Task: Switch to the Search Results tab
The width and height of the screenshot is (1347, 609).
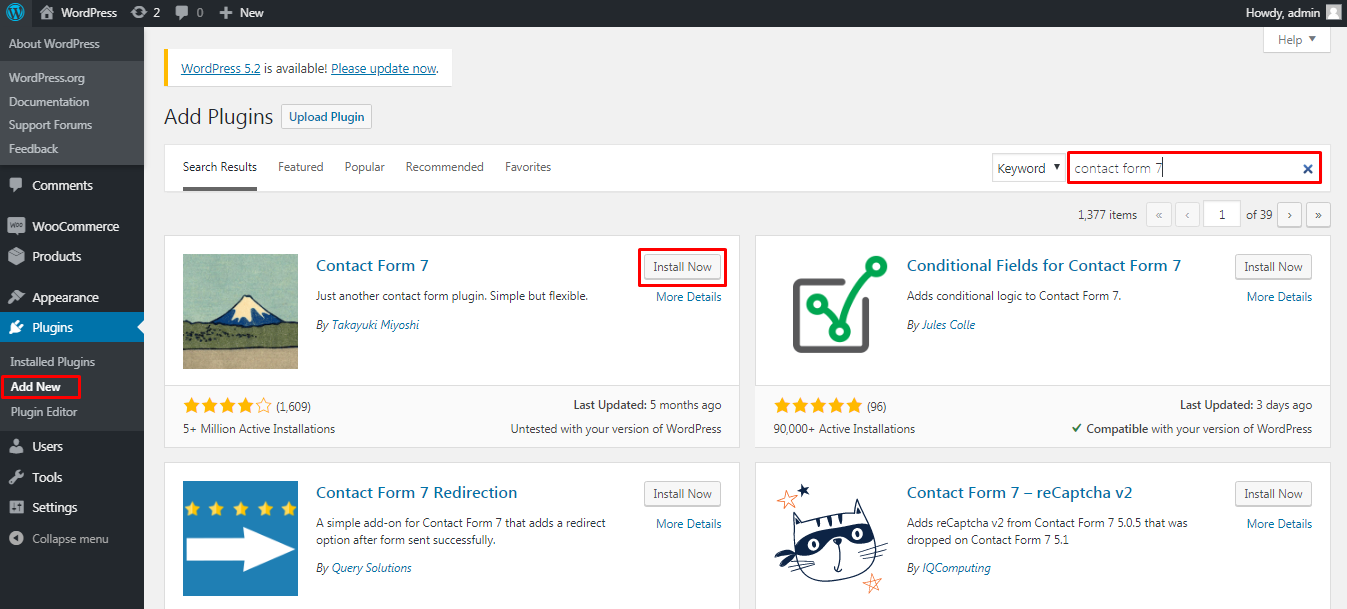Action: click(220, 167)
